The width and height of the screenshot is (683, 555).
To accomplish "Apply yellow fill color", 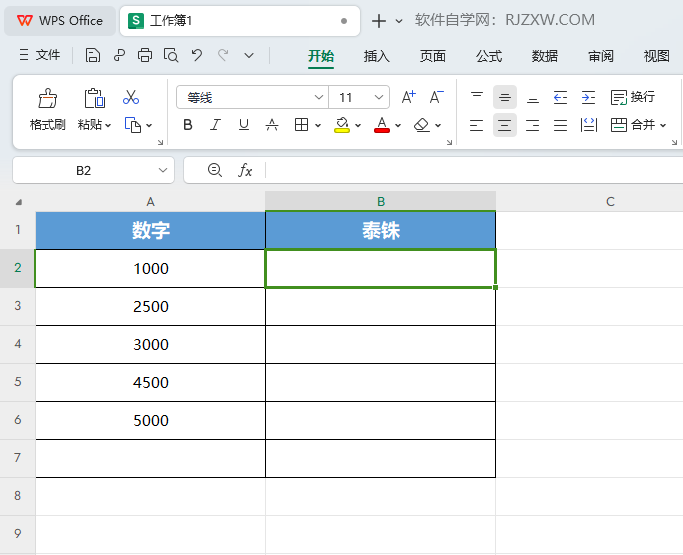I will 342,125.
